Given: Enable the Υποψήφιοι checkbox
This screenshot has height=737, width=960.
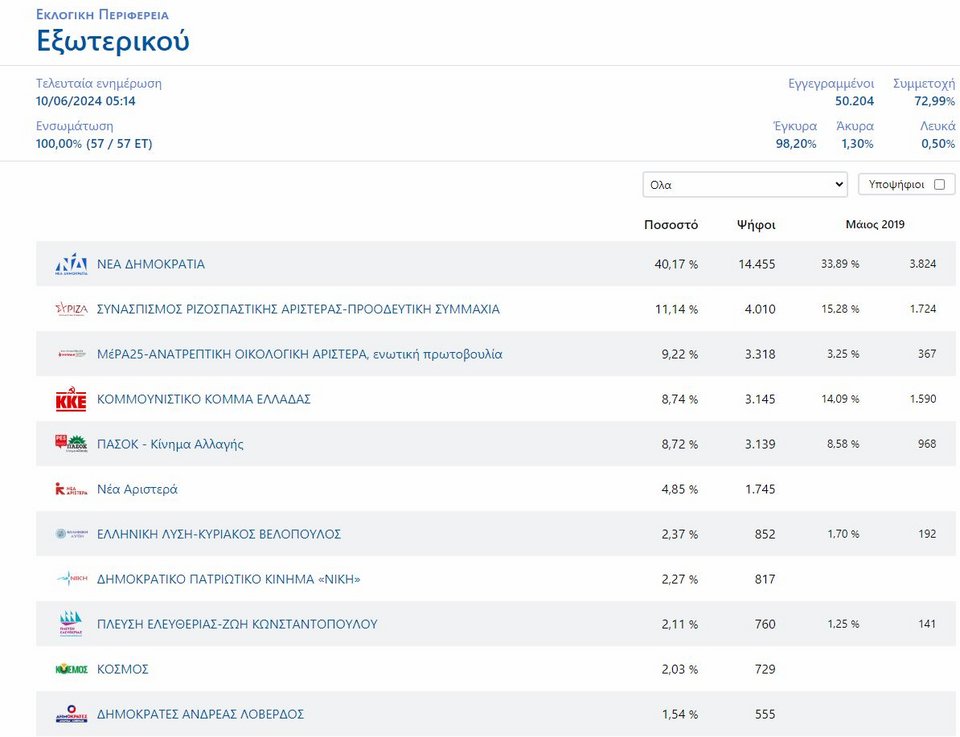Looking at the screenshot, I should 940,184.
